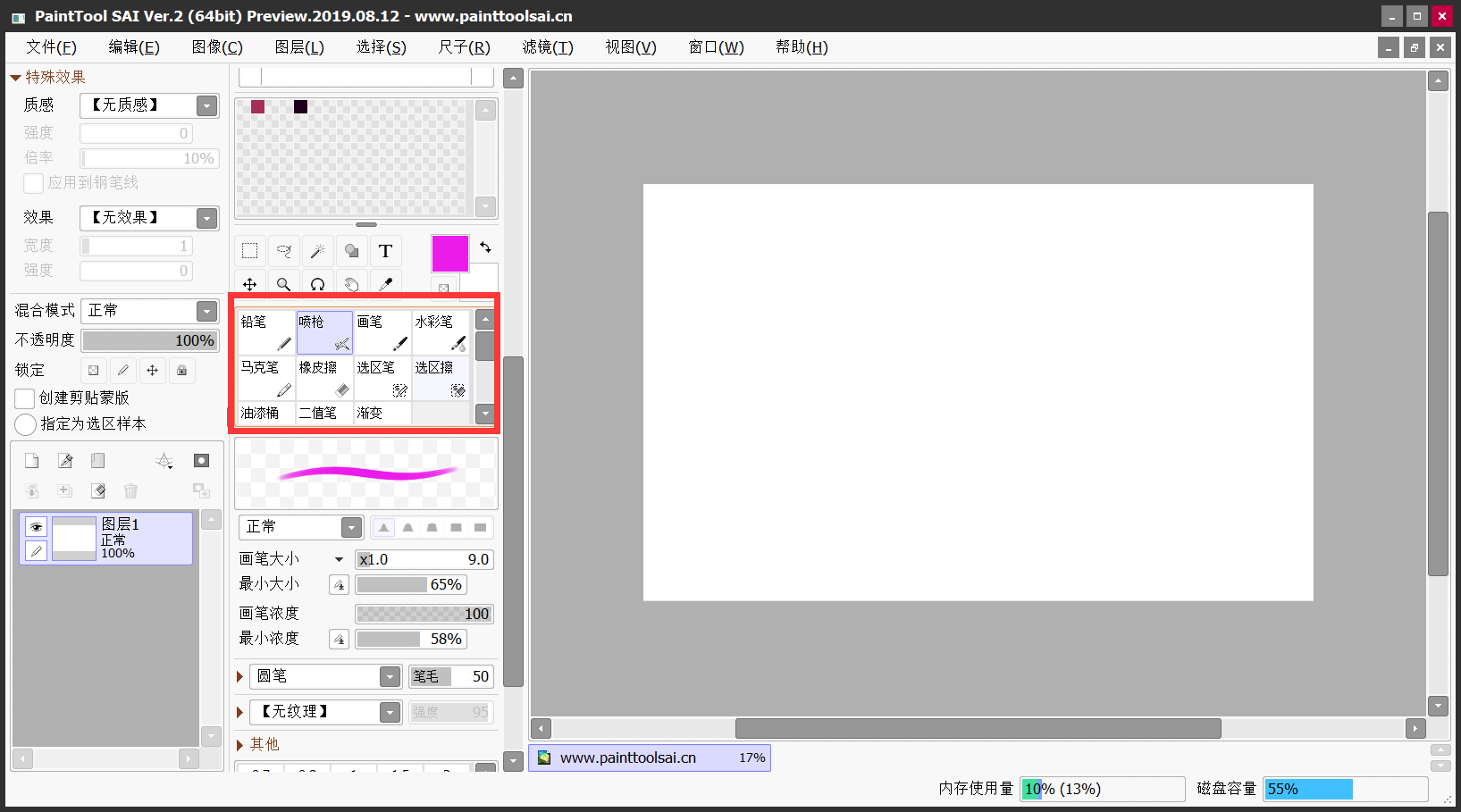
Task: Select the rectangular selection tool
Action: [250, 251]
